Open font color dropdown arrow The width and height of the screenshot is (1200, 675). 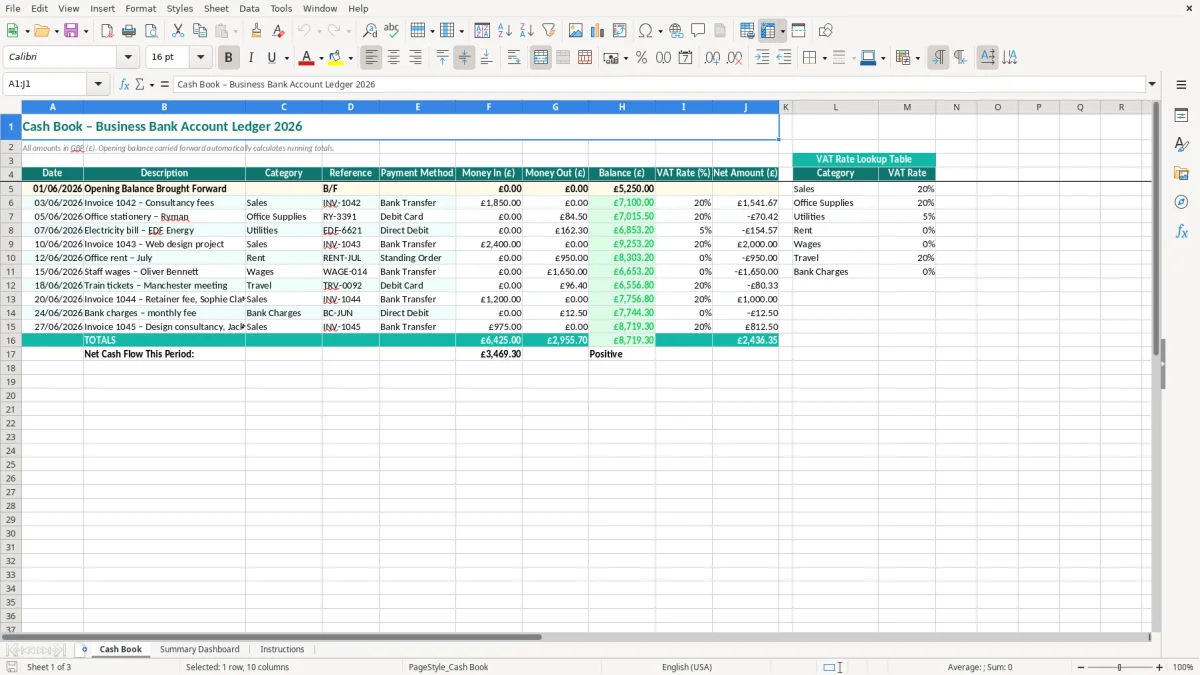tap(321, 58)
